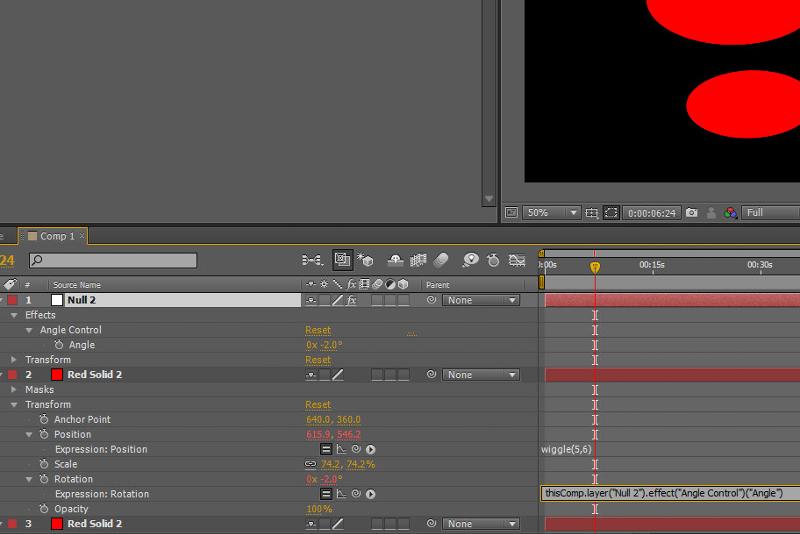The image size is (800, 534).
Task: Click the Show Snapshot person icon
Action: coord(711,213)
